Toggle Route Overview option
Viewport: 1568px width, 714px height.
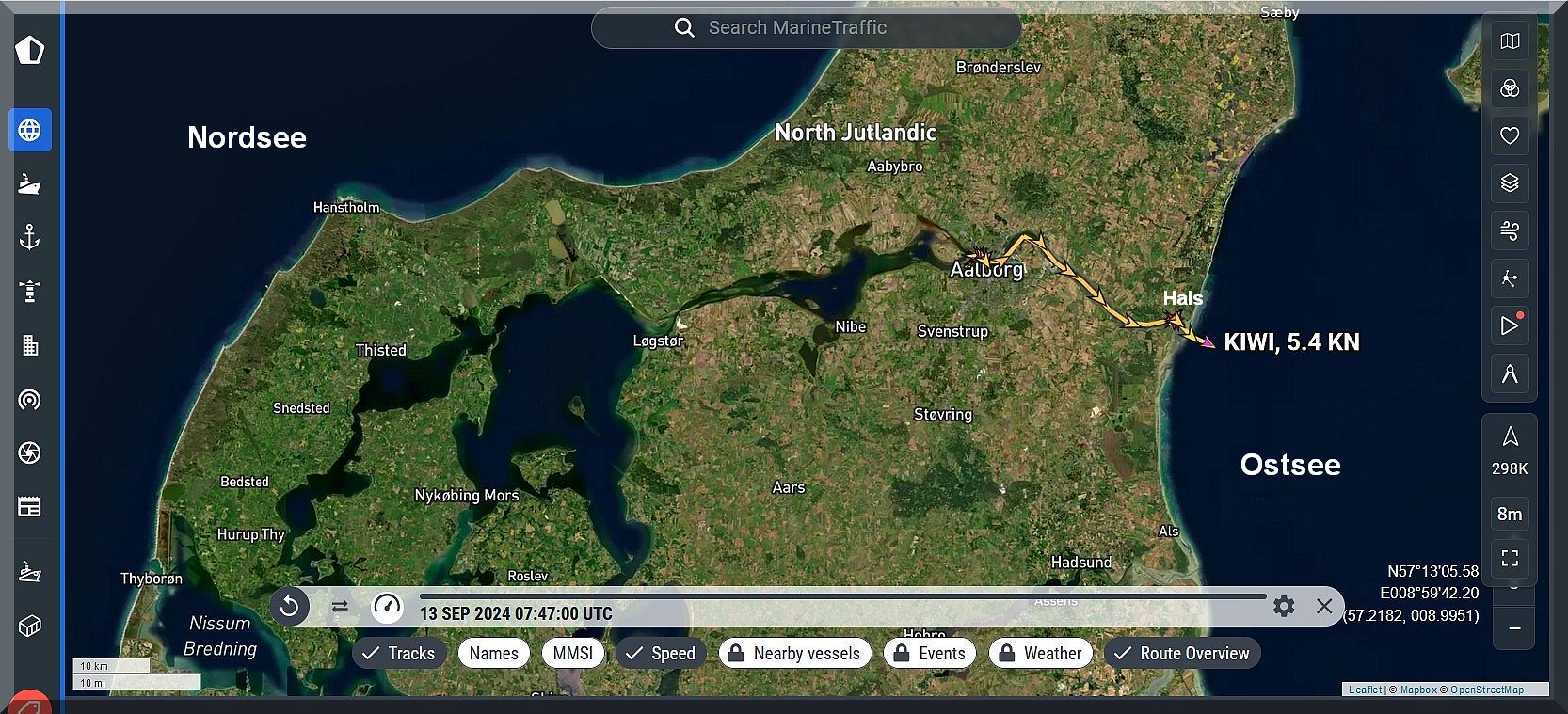point(1181,653)
